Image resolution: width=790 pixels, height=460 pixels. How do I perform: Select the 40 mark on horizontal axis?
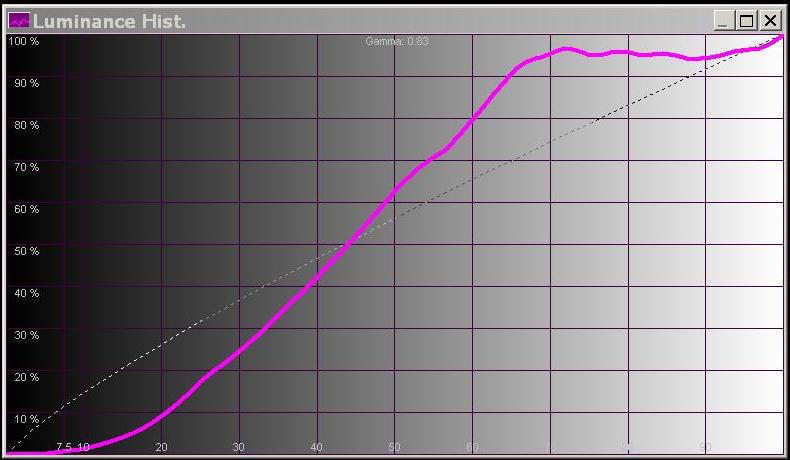click(316, 447)
